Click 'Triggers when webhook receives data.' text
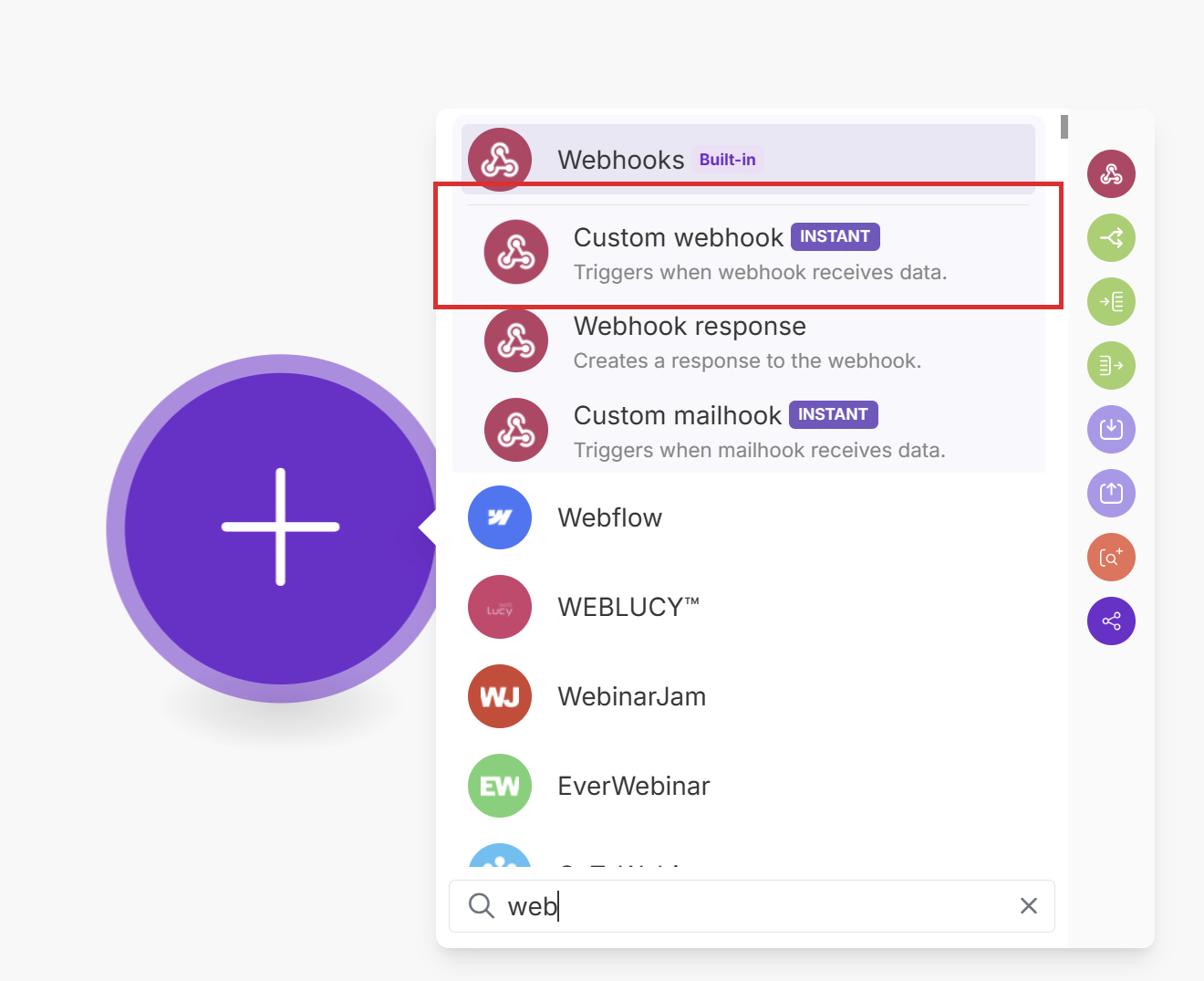The height and width of the screenshot is (981, 1204). tap(760, 272)
